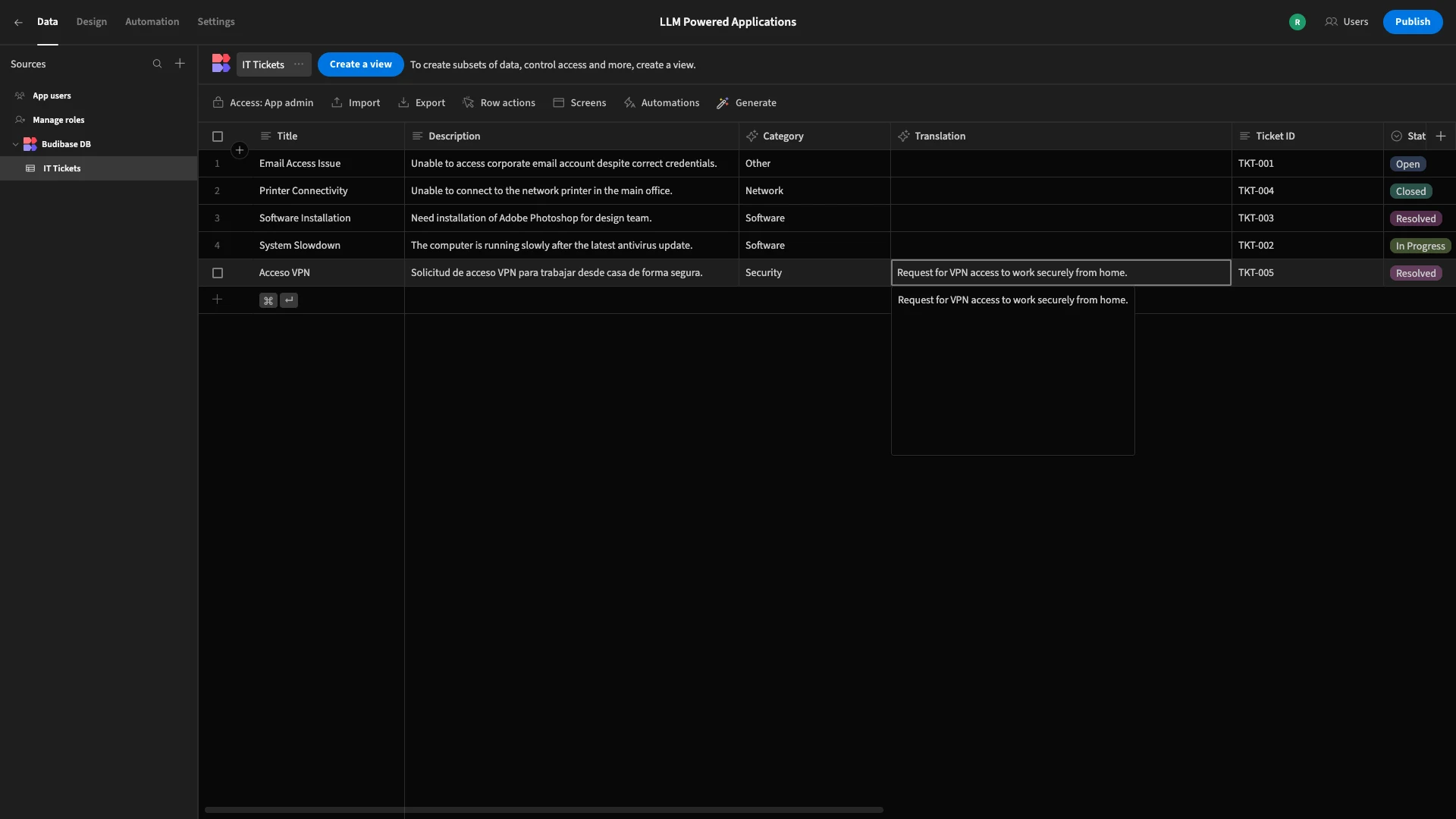Select empty Translation cell for TKT-001
This screenshot has height=819, width=1456.
click(x=1061, y=164)
